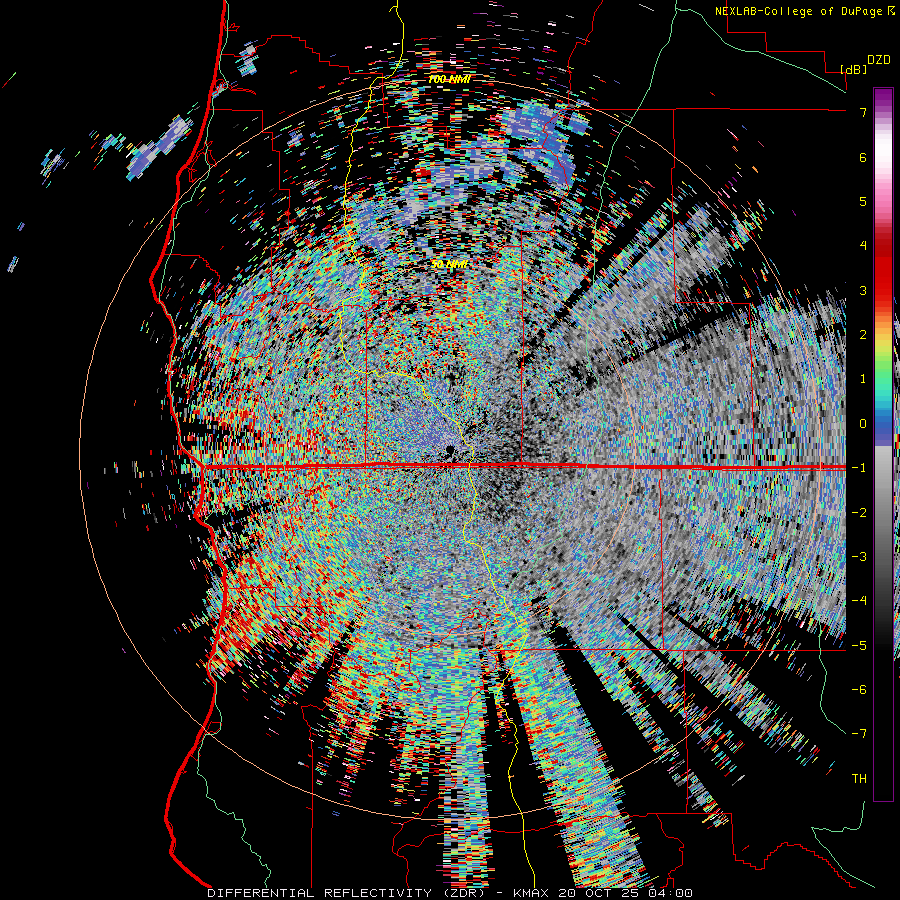Click the 4 value on the color scale
Viewport: 900px width, 900px height.
(863, 246)
